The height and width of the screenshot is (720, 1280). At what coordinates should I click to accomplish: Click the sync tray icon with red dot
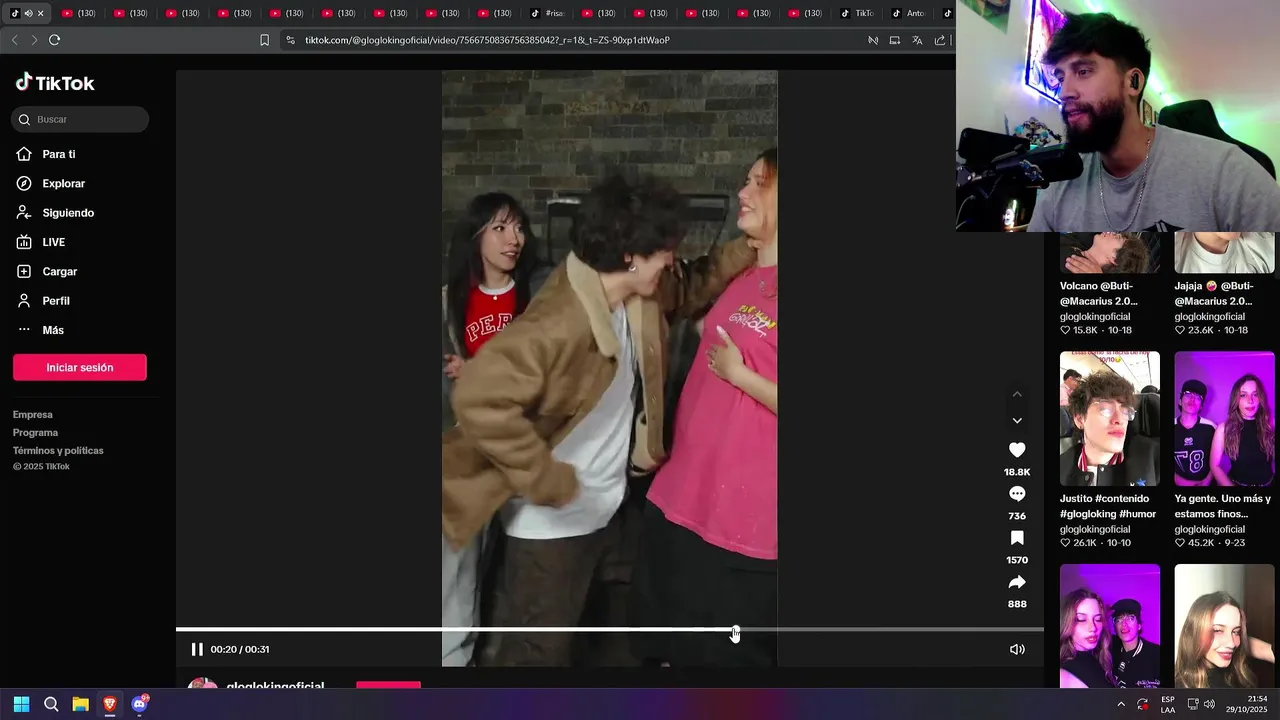[1143, 704]
